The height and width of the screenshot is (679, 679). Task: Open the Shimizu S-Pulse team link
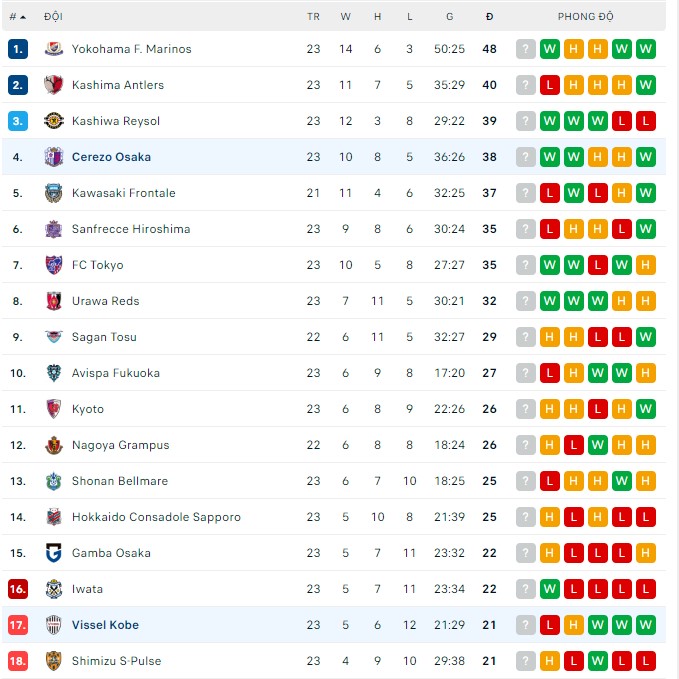pyautogui.click(x=116, y=661)
